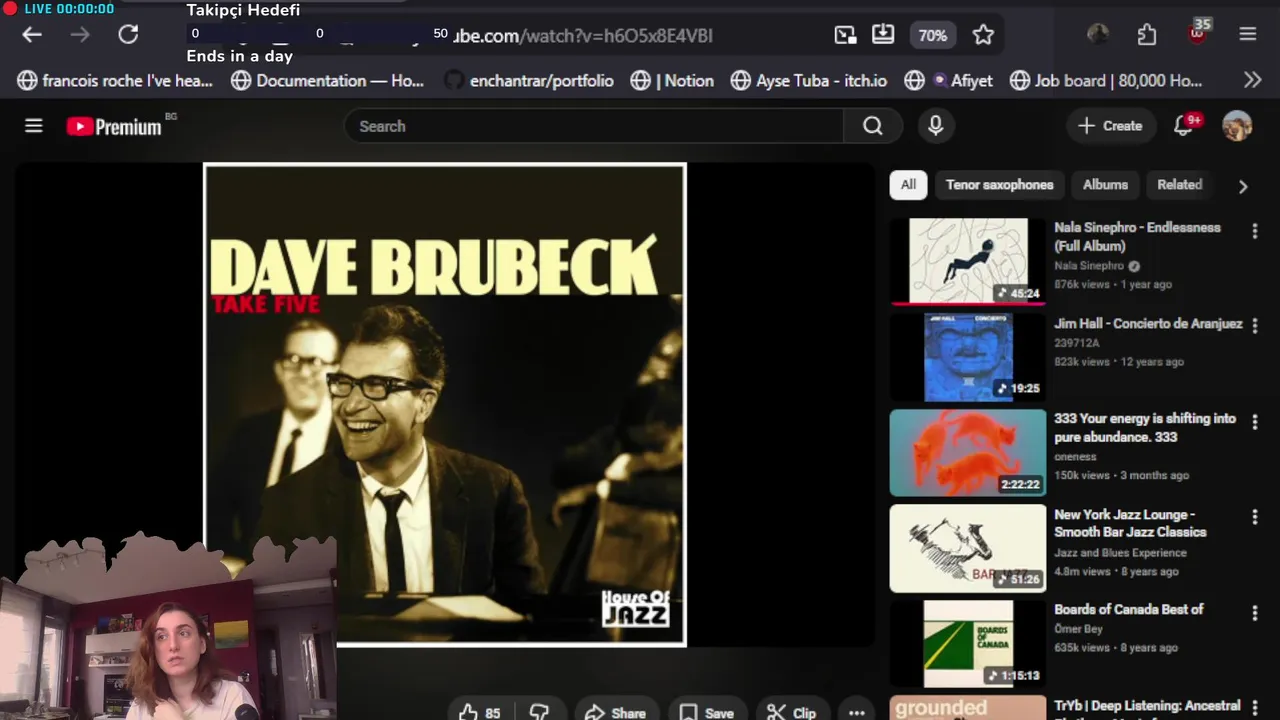The height and width of the screenshot is (720, 1280).
Task: Open Nala Sinephro Endlessness thumbnail
Action: [x=968, y=261]
